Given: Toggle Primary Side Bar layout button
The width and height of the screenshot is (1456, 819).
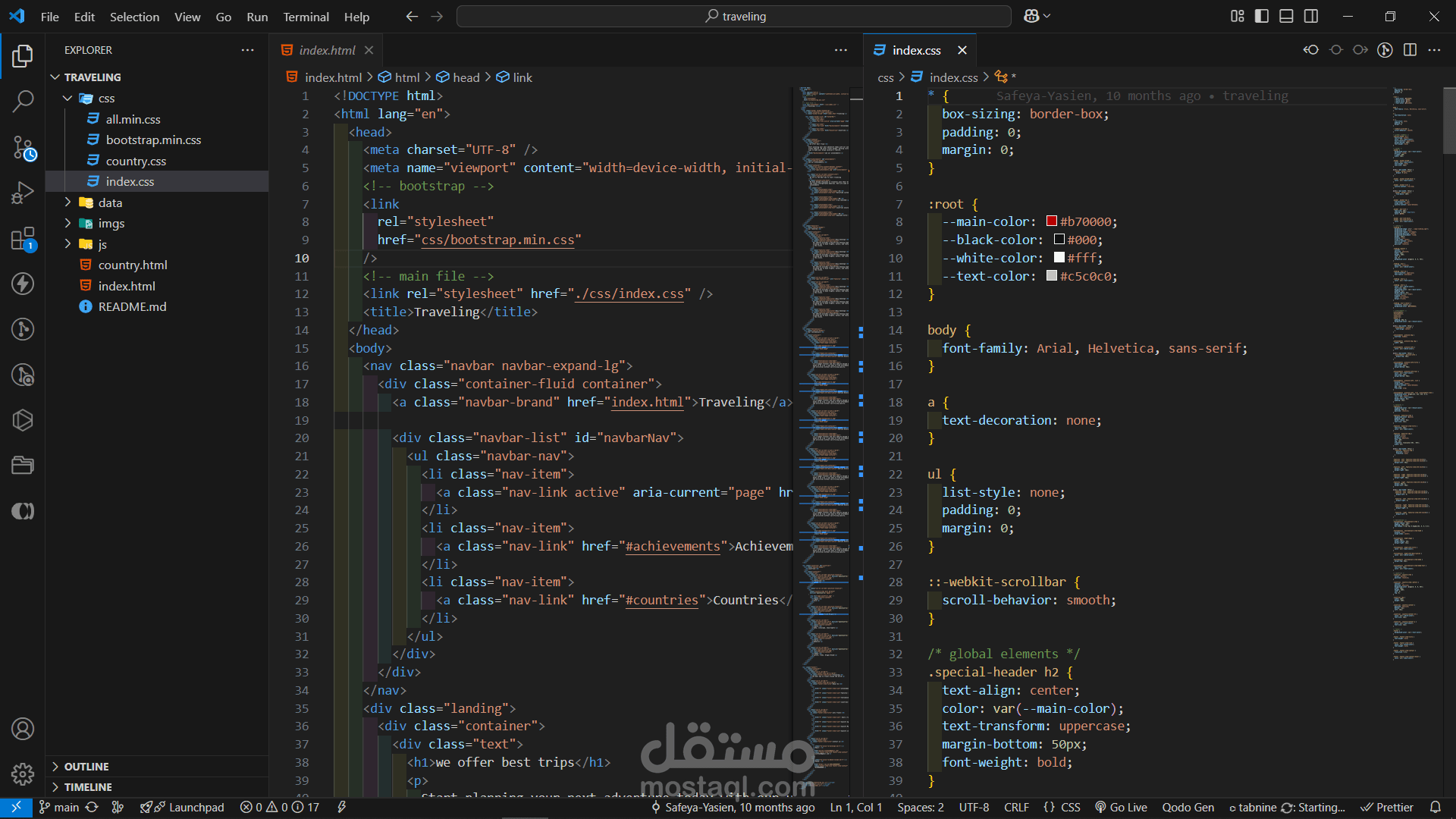Looking at the screenshot, I should pyautogui.click(x=1262, y=16).
